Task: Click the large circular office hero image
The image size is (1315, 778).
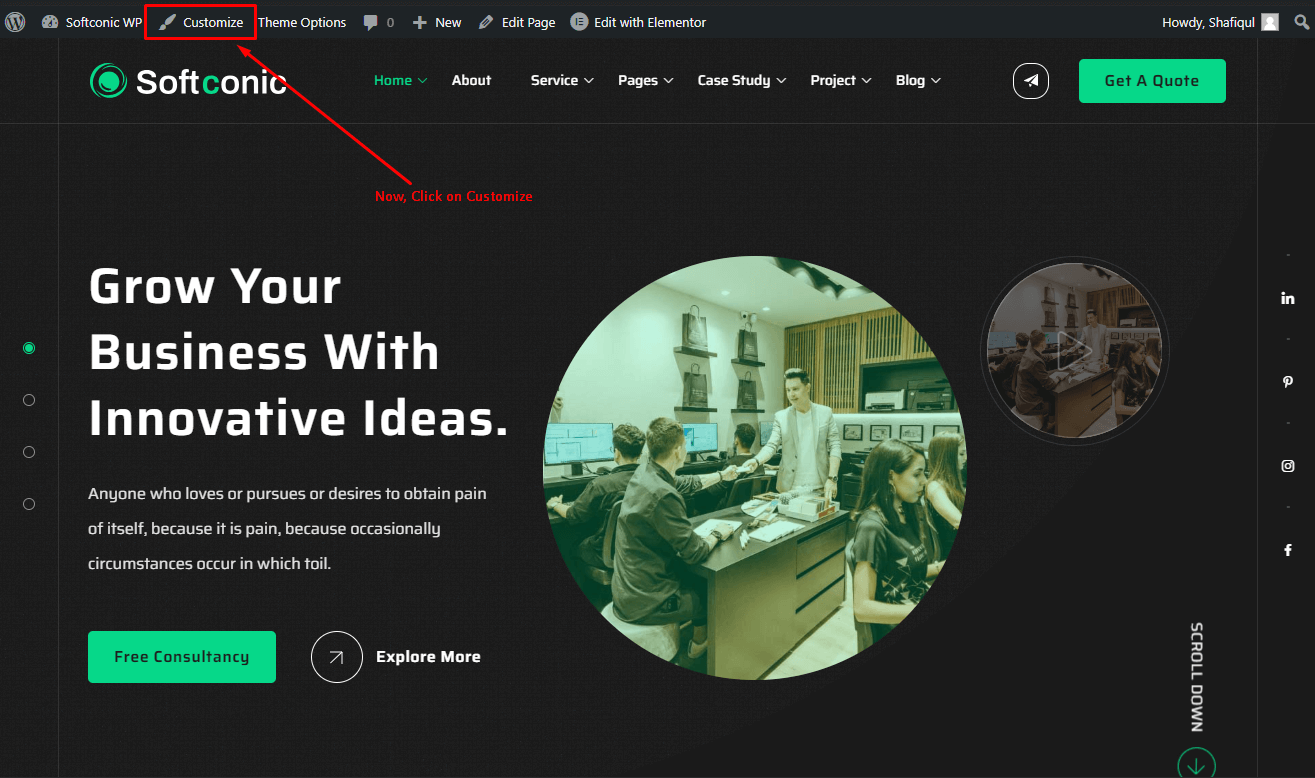Action: (x=755, y=468)
